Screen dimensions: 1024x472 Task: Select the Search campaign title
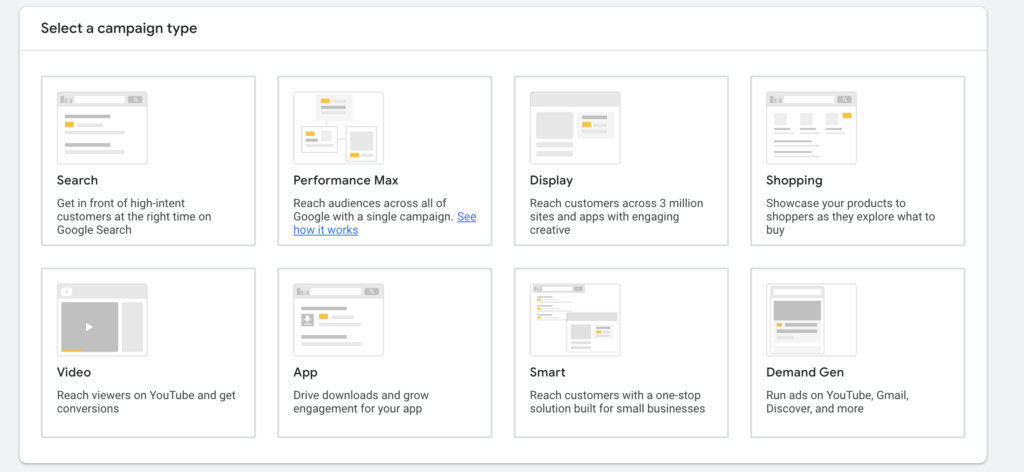click(77, 180)
